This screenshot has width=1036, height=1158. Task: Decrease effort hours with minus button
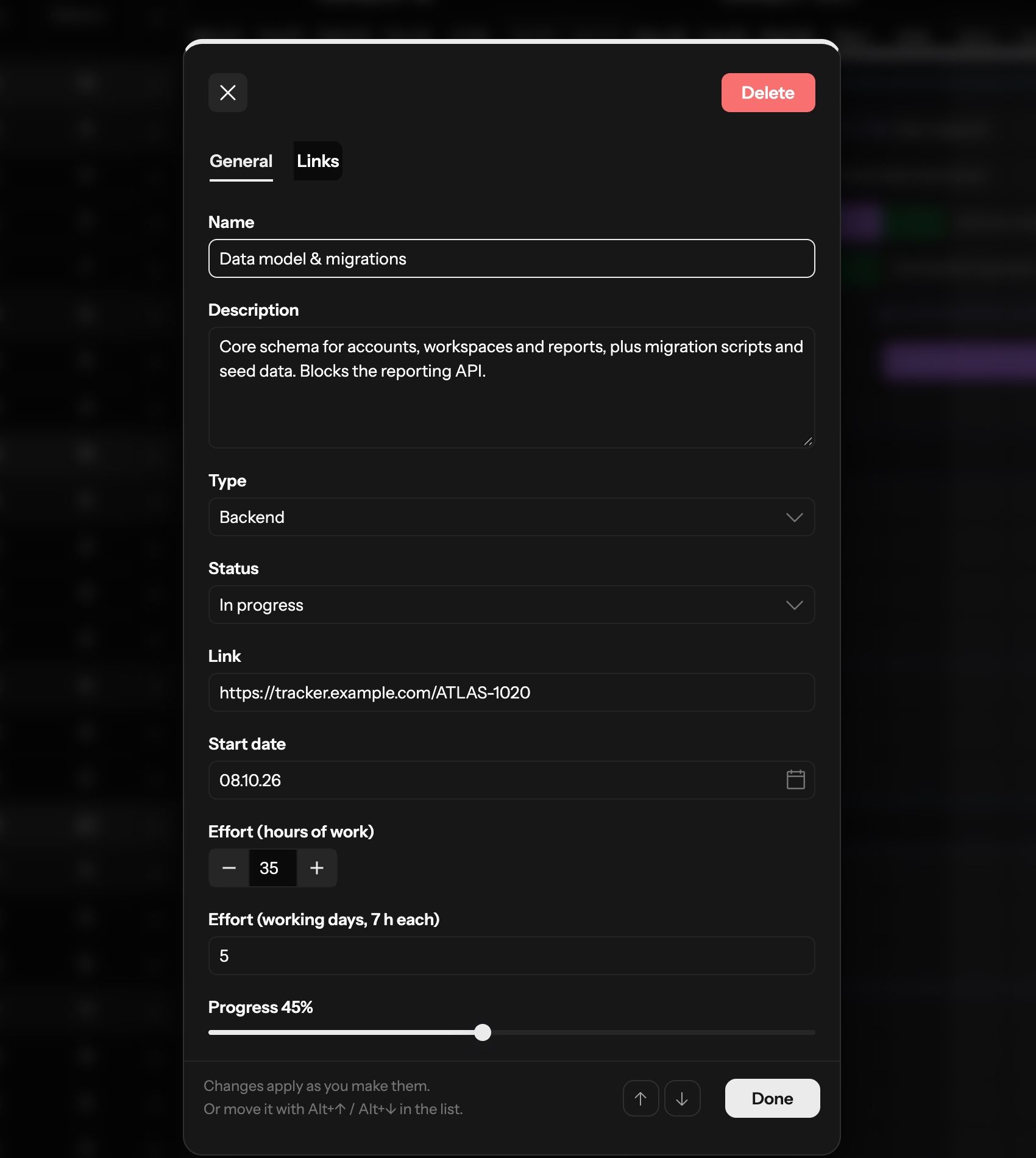[229, 868]
